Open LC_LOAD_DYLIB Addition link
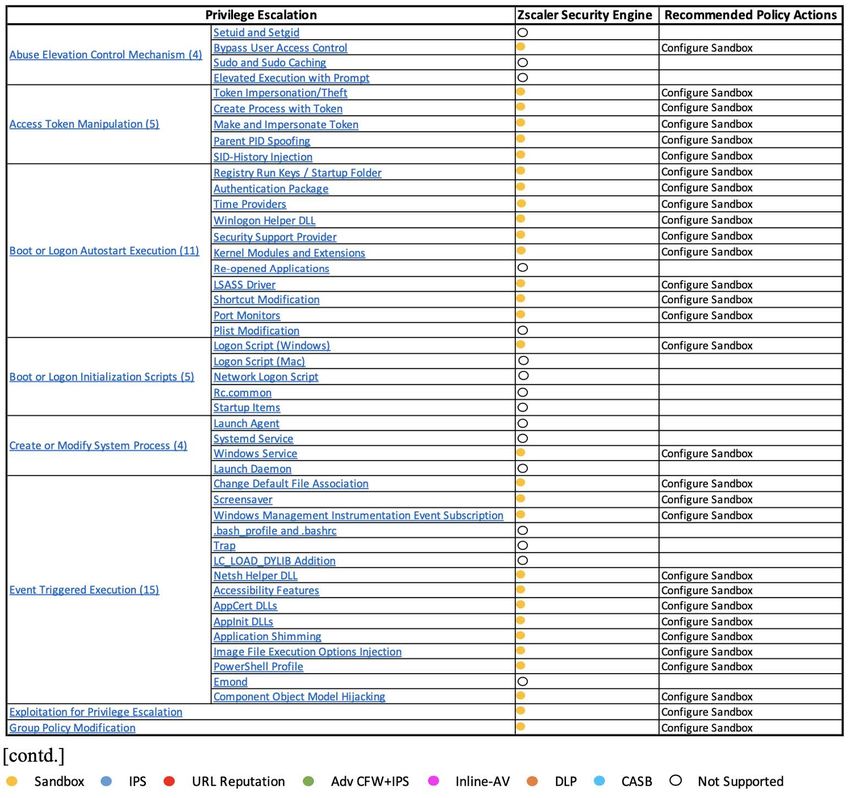Image resolution: width=850 pixels, height=798 pixels. click(274, 561)
